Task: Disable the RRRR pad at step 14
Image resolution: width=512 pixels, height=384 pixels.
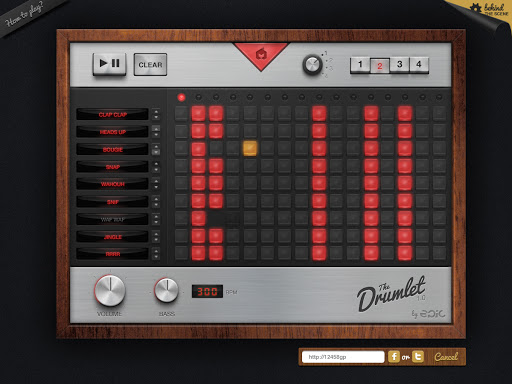Action: pyautogui.click(x=405, y=253)
